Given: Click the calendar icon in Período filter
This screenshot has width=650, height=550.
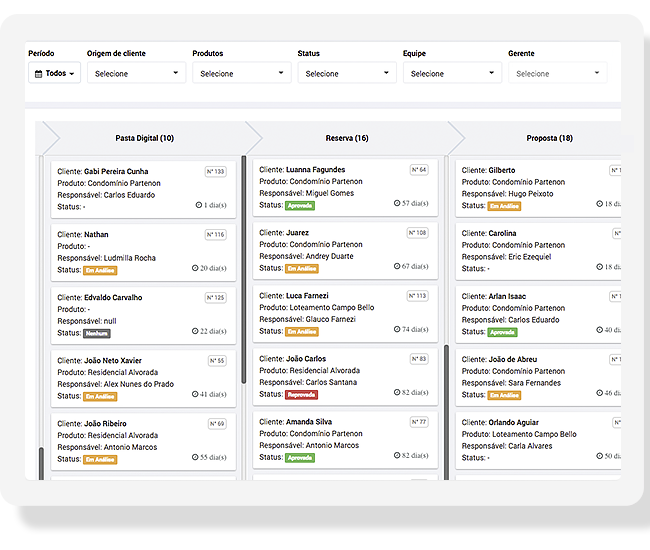Looking at the screenshot, I should click(38, 74).
